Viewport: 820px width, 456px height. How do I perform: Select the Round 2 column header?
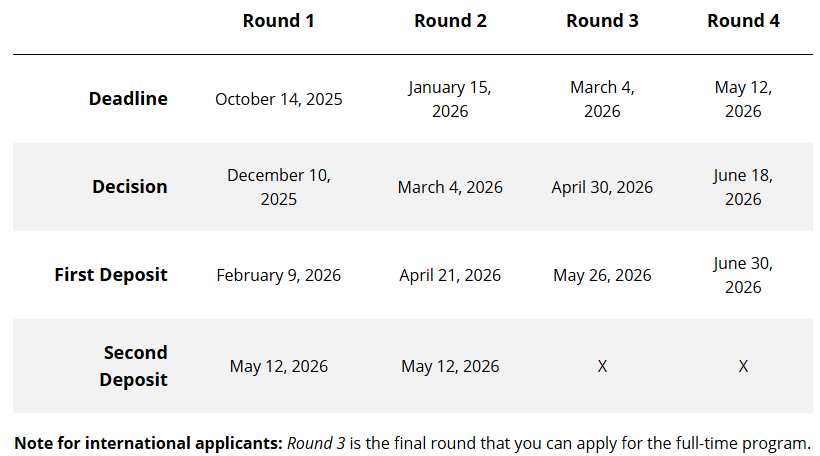coord(450,21)
